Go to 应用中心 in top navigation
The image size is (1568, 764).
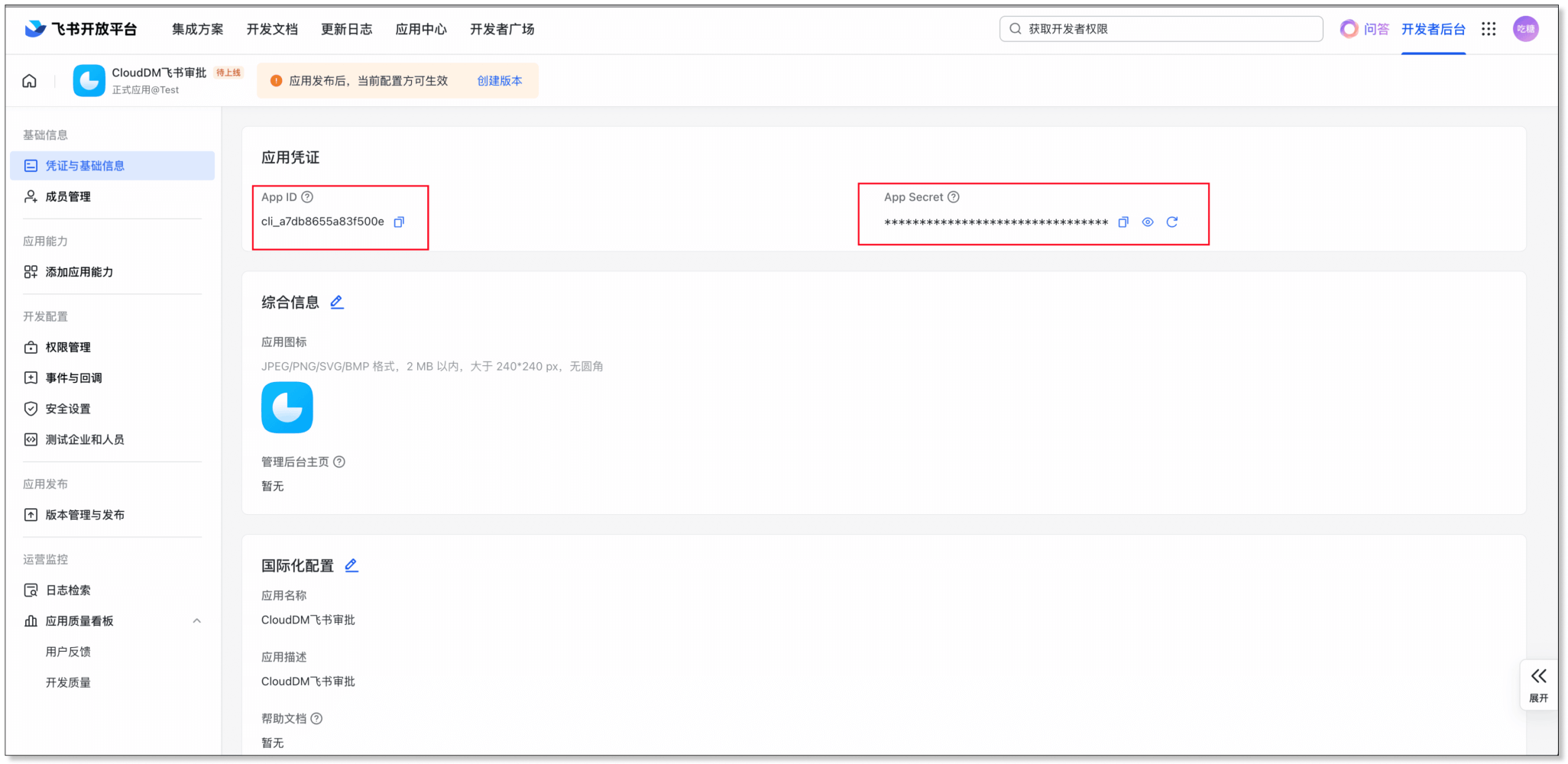[x=421, y=29]
